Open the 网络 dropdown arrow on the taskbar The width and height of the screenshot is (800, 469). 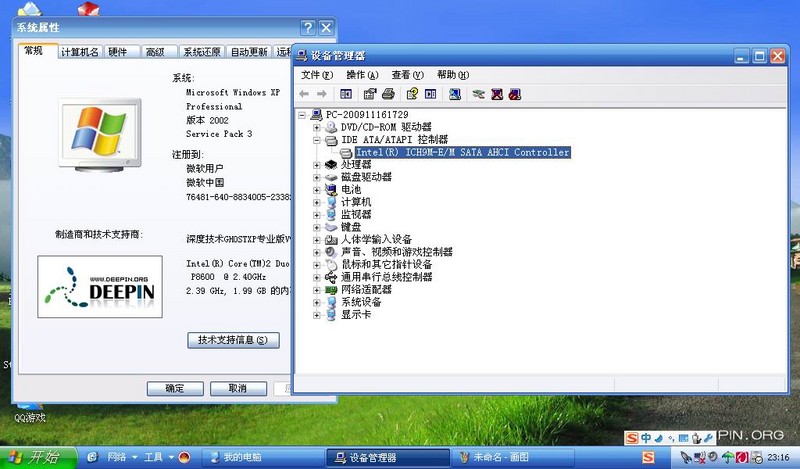coord(135,457)
